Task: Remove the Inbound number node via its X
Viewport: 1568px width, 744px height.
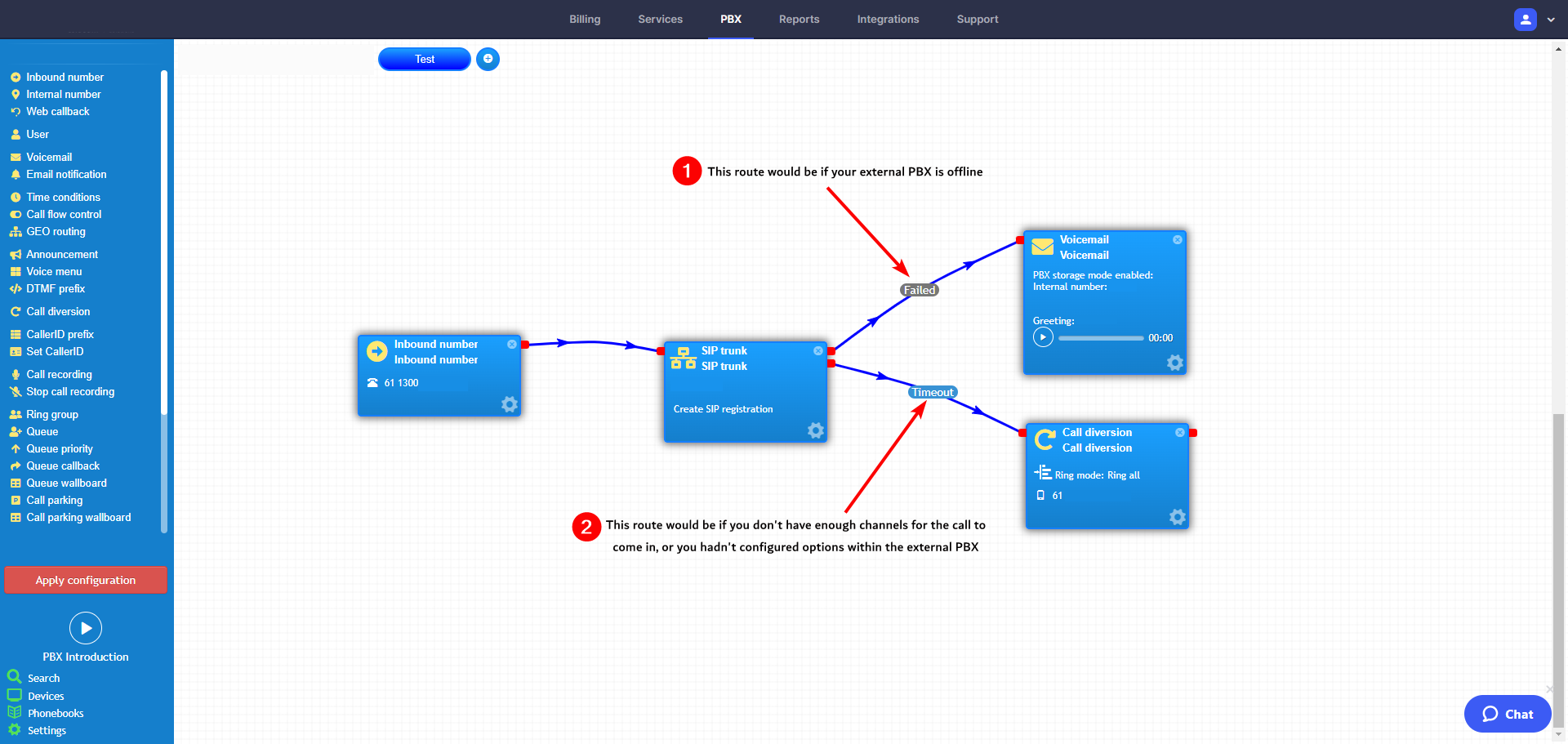Action: (513, 344)
